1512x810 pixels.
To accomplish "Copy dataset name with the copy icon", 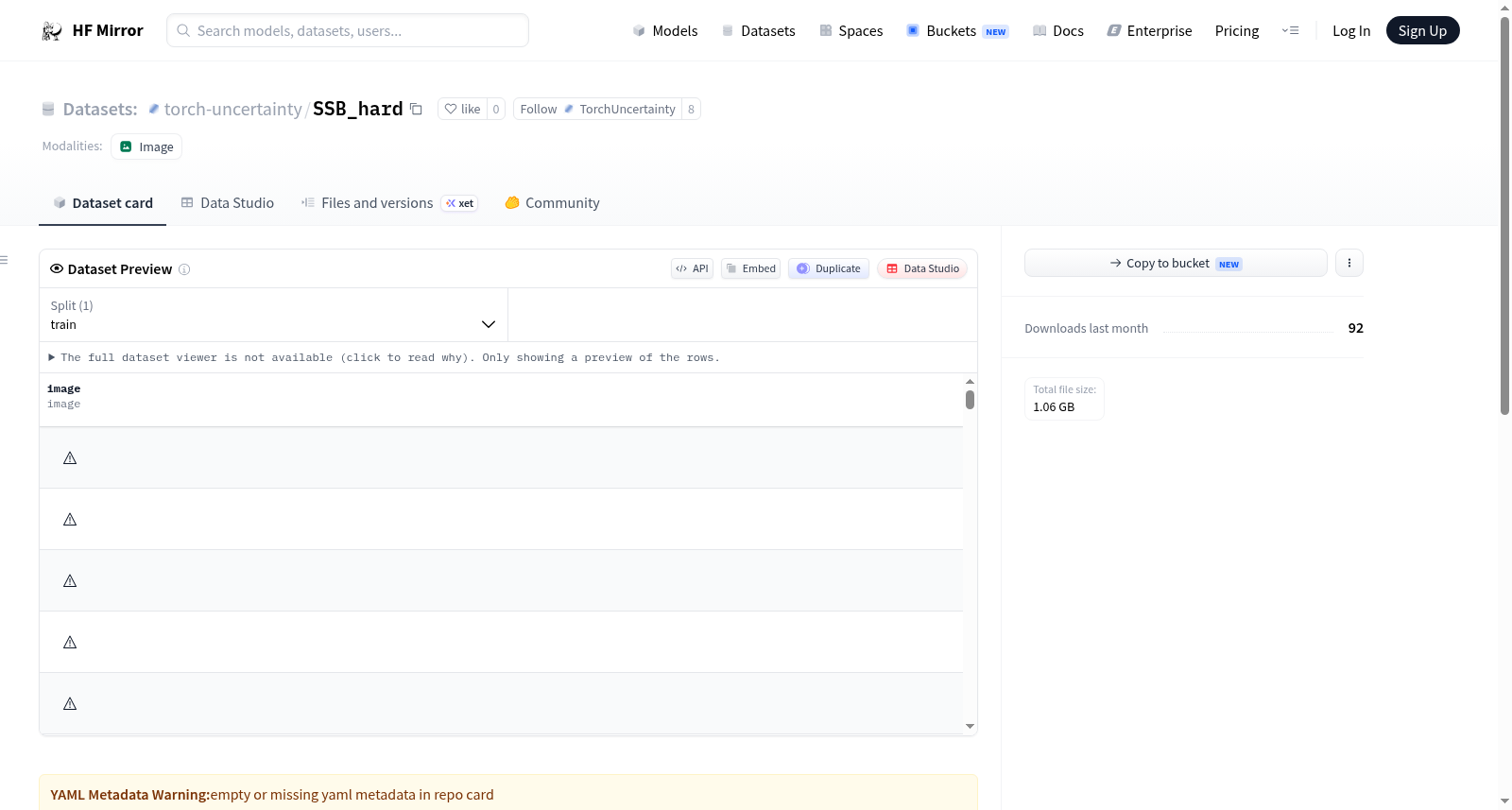I will pyautogui.click(x=416, y=109).
